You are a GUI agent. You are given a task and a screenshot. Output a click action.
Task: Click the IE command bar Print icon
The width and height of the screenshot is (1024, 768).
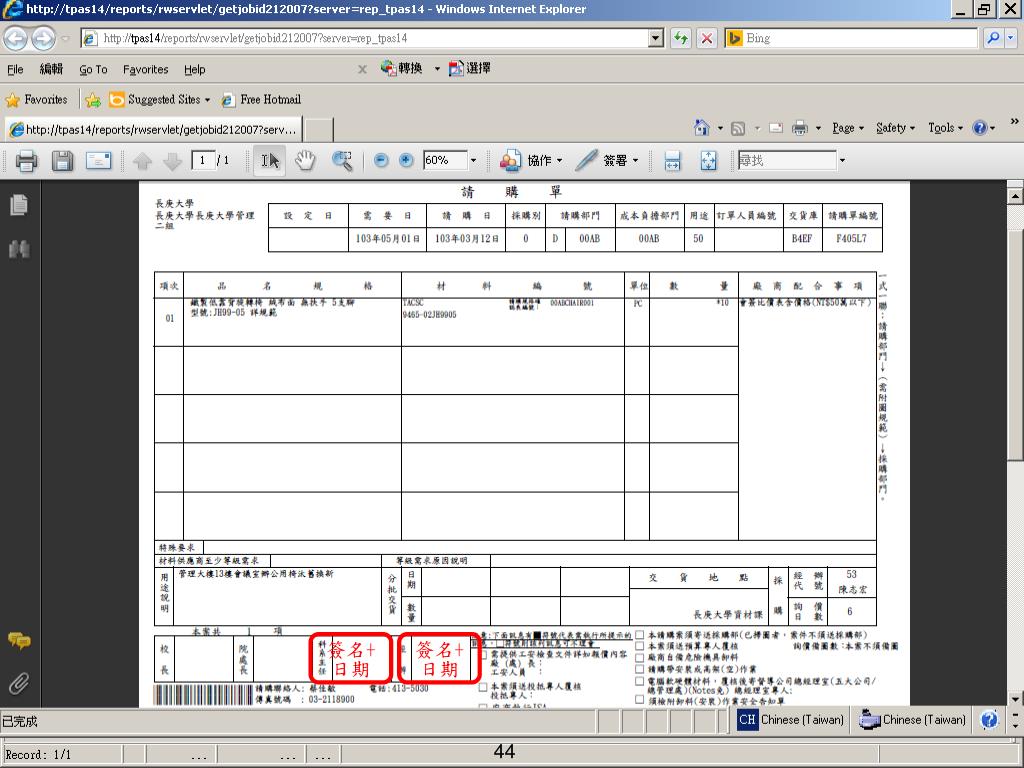(x=799, y=128)
